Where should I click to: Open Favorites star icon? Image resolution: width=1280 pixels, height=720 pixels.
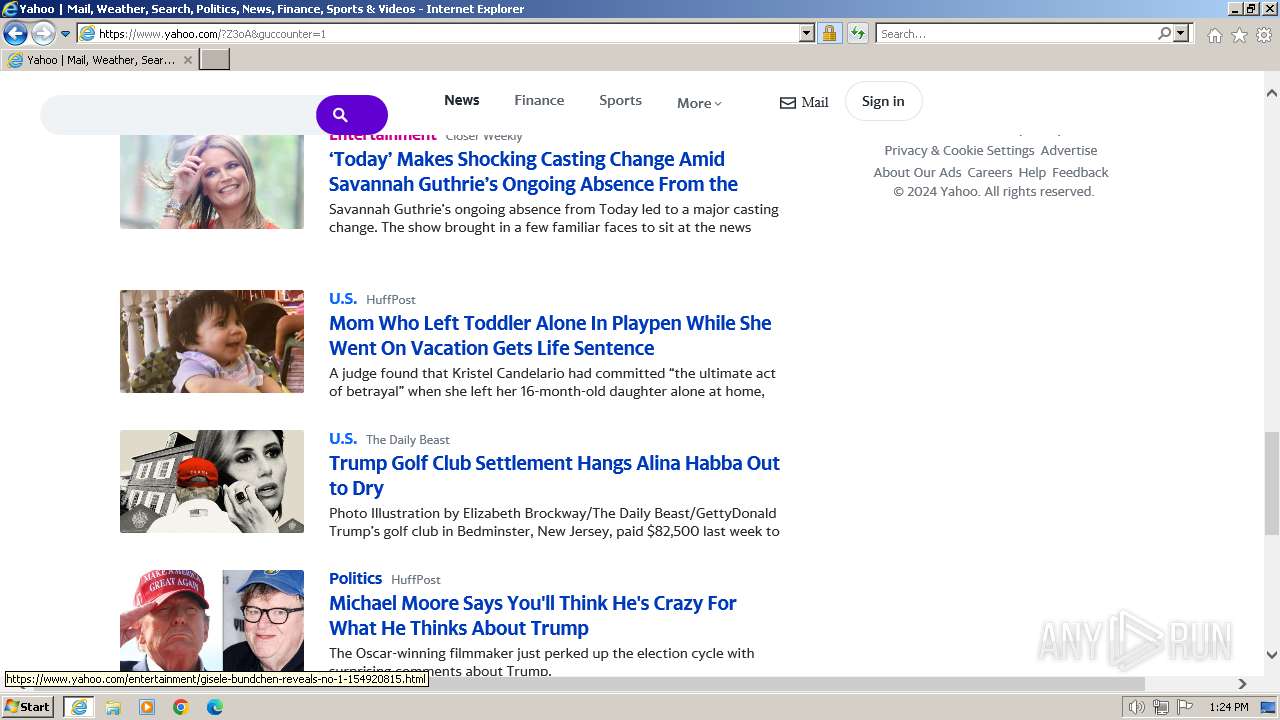click(1239, 35)
